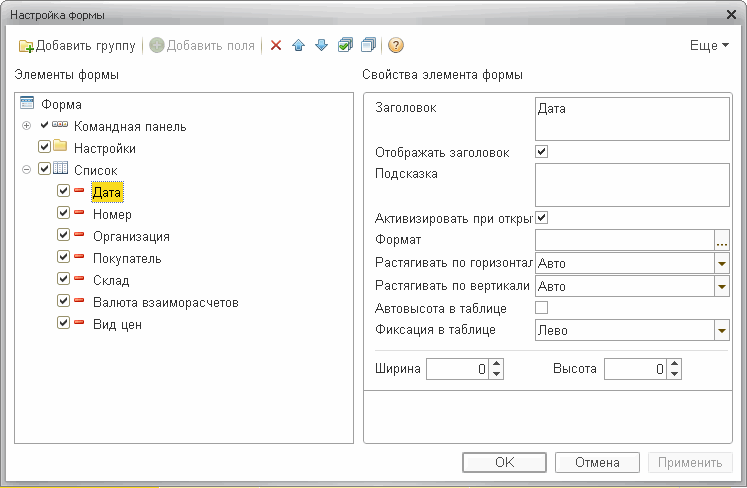
Task: Click the ellipsis button in Формат field
Action: (x=722, y=240)
